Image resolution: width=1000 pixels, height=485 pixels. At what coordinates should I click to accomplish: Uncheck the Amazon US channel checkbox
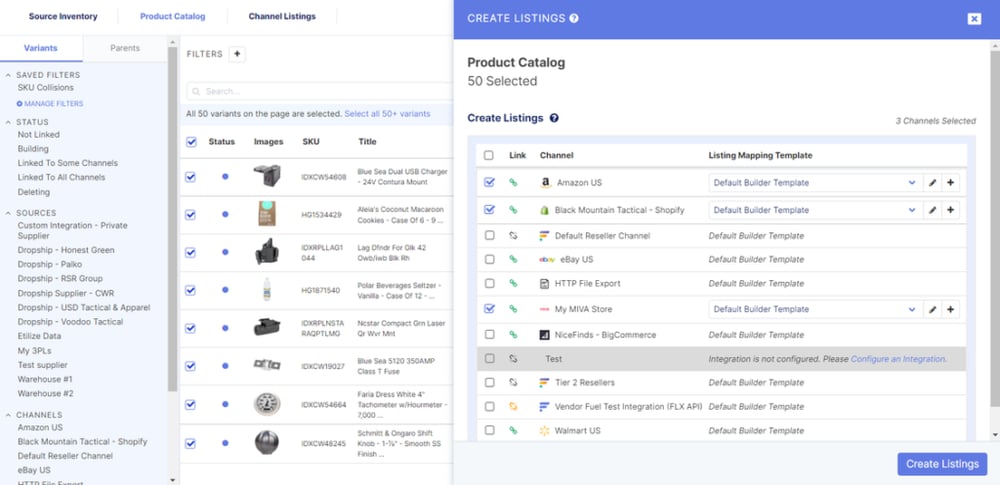tap(489, 183)
